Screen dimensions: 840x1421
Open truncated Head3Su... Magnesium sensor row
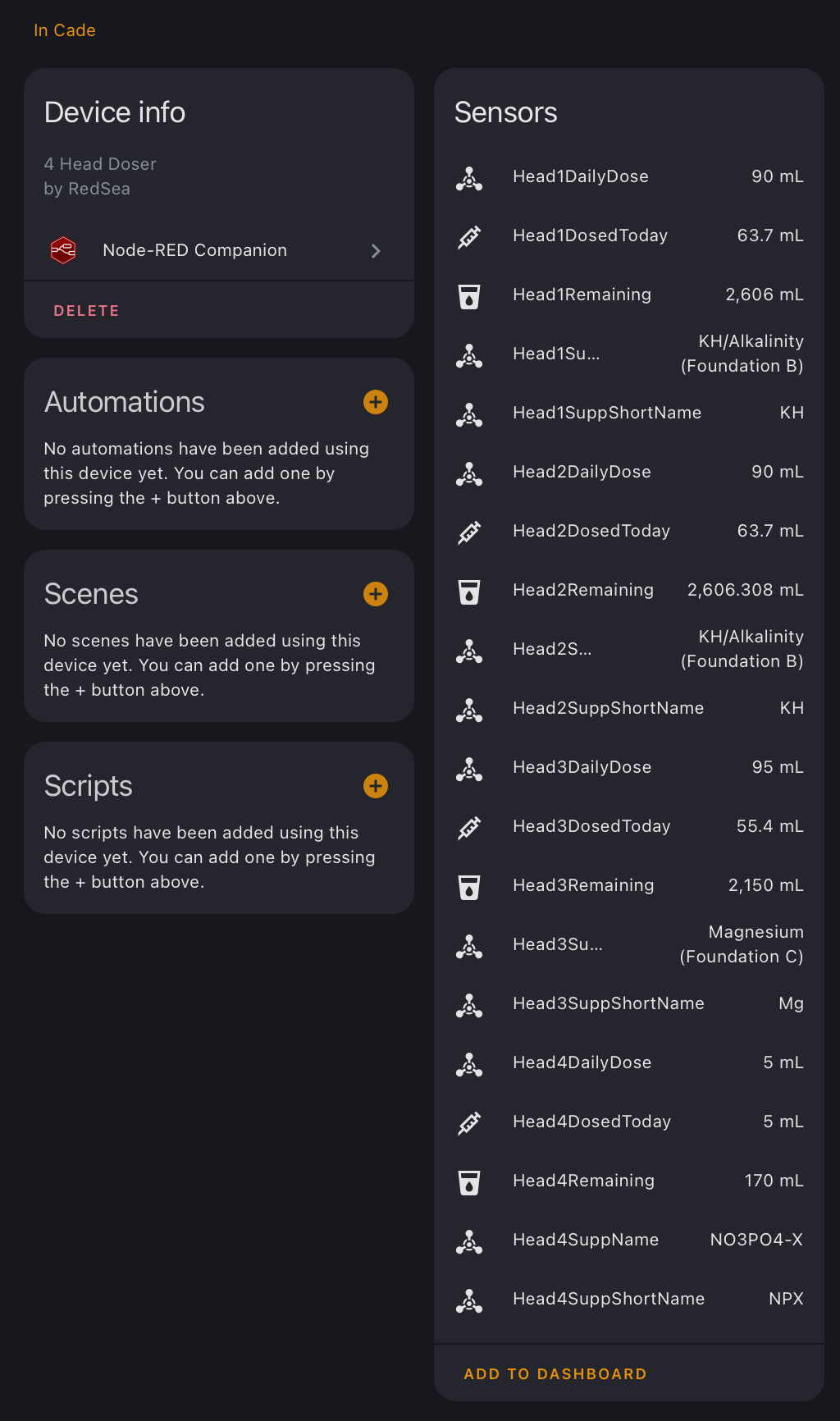pos(629,945)
